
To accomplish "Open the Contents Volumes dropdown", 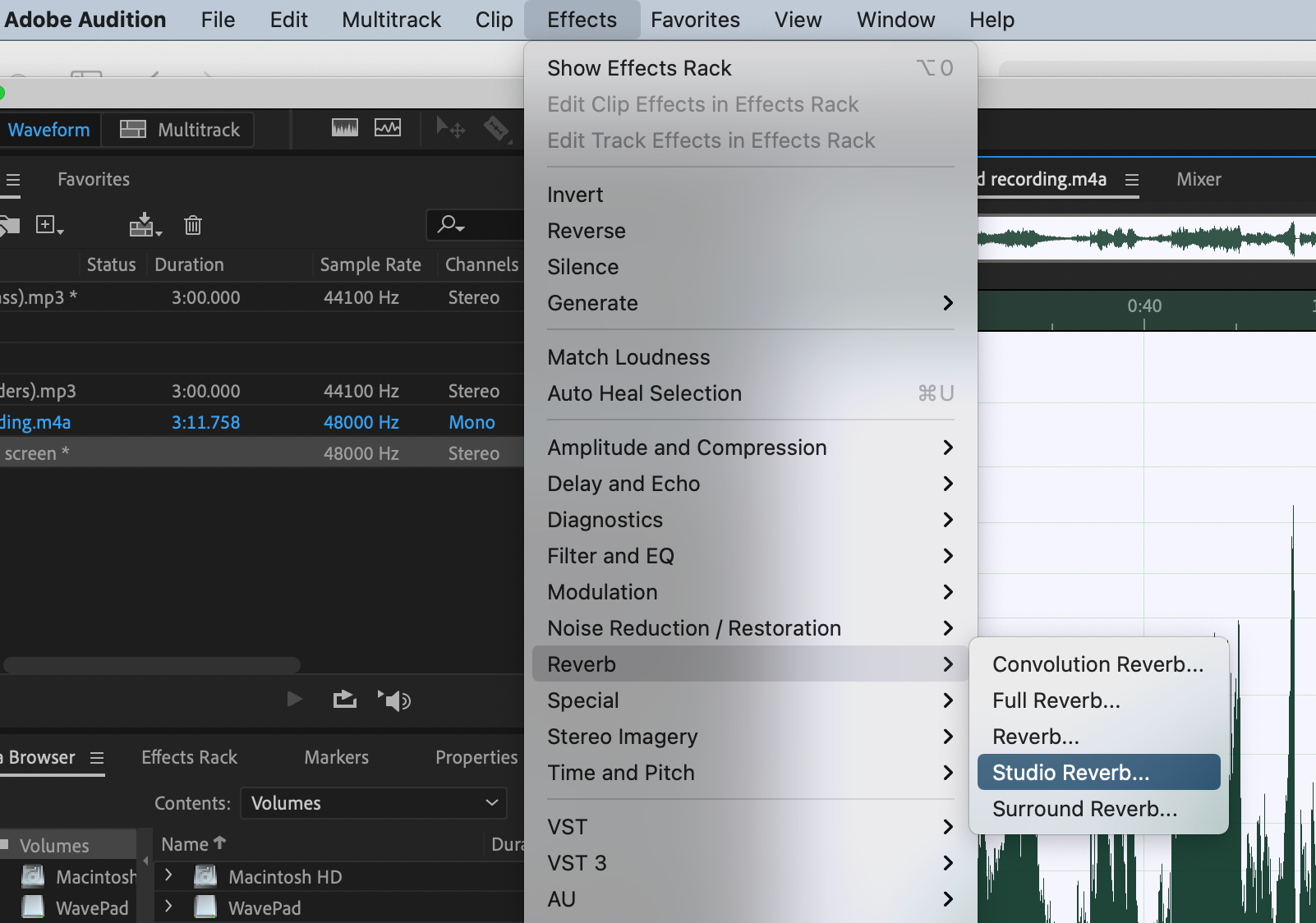I will coord(374,803).
